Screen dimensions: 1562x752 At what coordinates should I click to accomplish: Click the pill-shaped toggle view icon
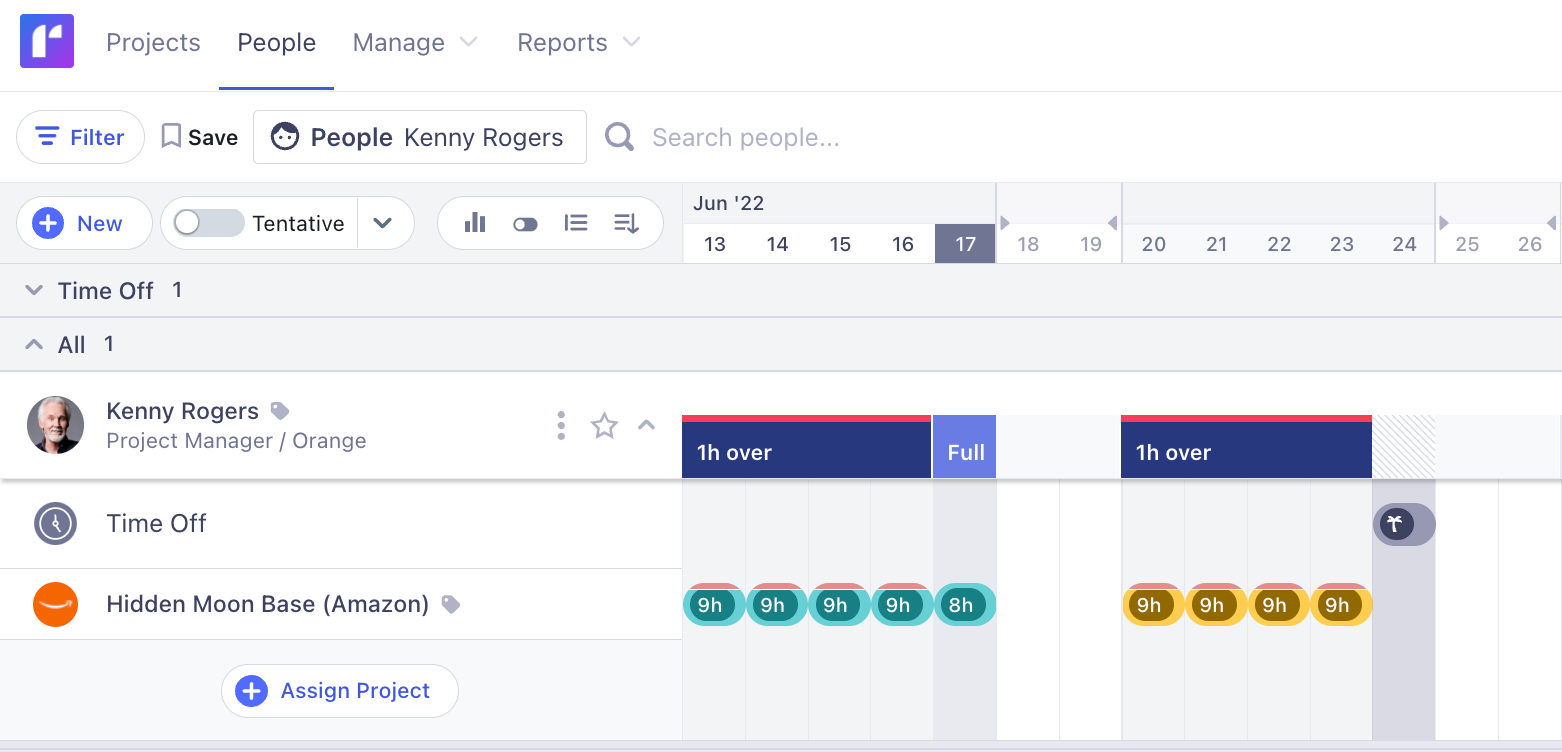point(525,224)
